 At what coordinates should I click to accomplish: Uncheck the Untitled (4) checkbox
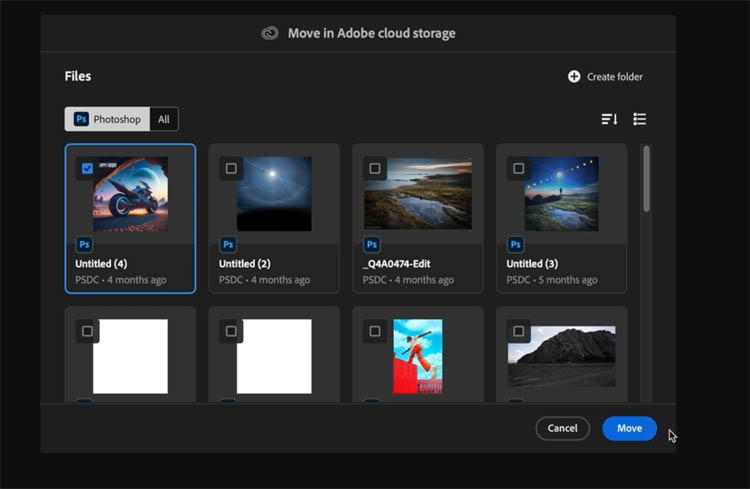coord(87,168)
